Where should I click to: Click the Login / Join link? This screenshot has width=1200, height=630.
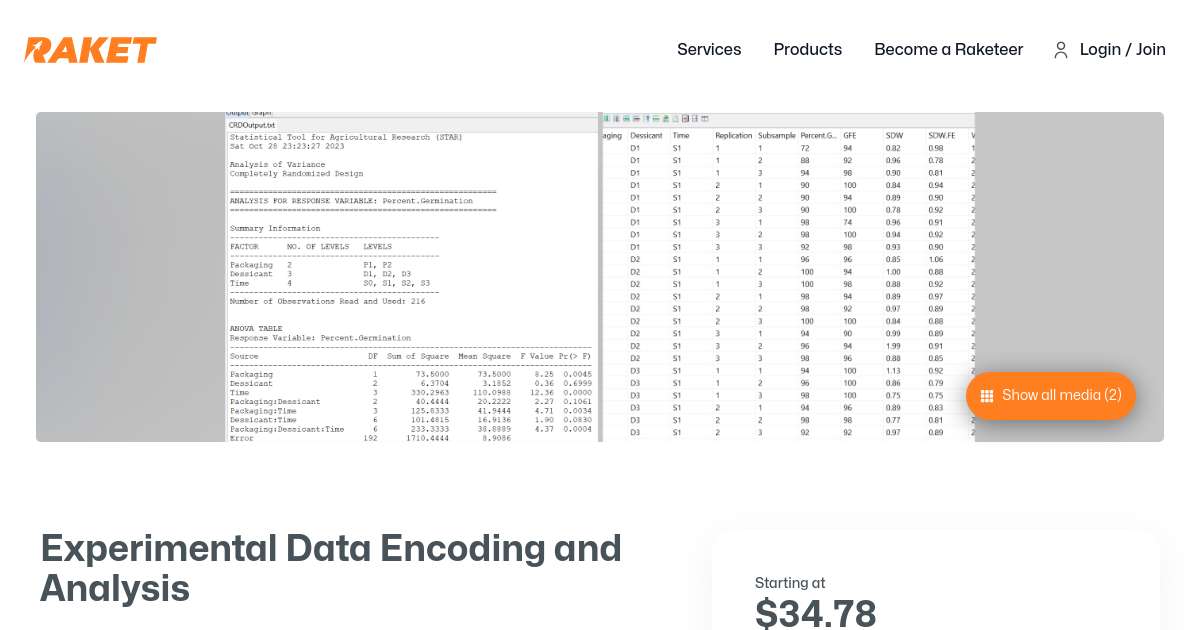[x=1122, y=49]
